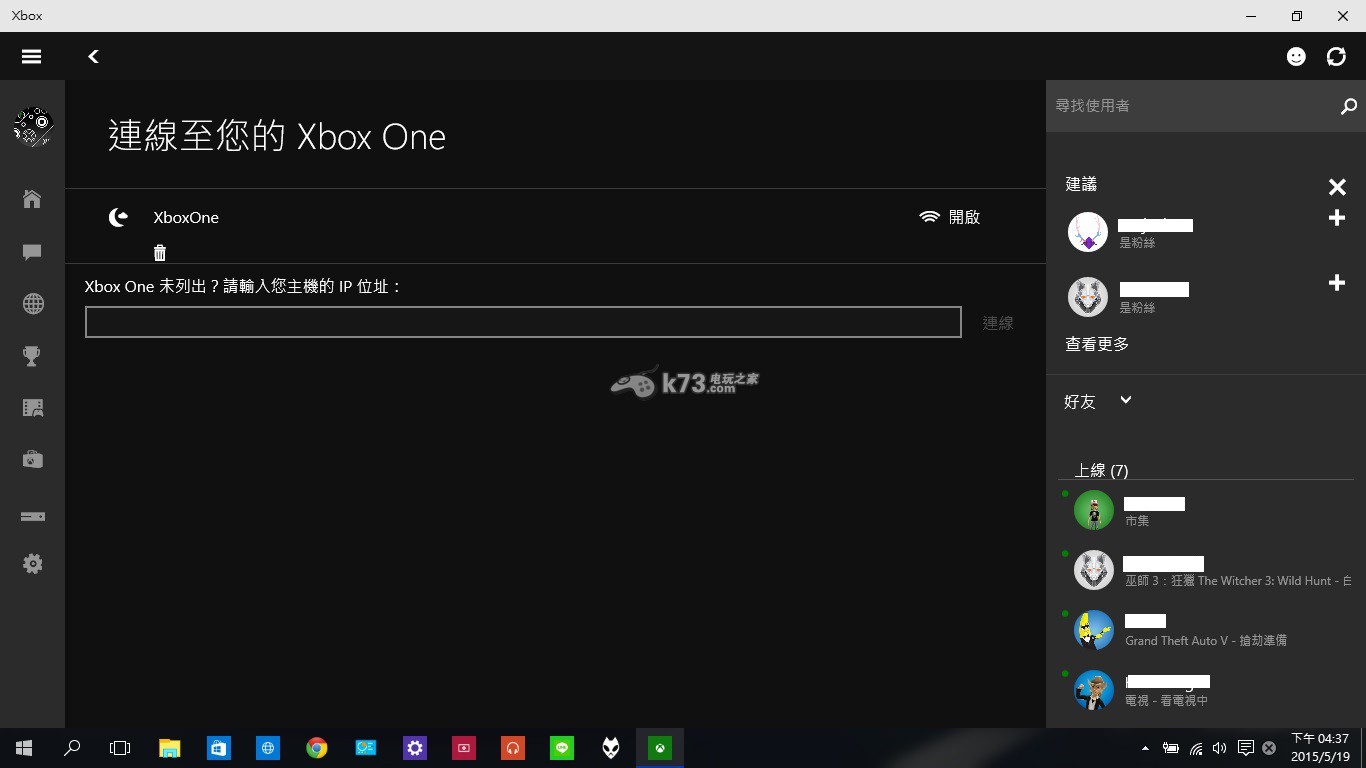Open the volume control in tray
Viewport: 1366px width, 768px height.
(x=1219, y=748)
